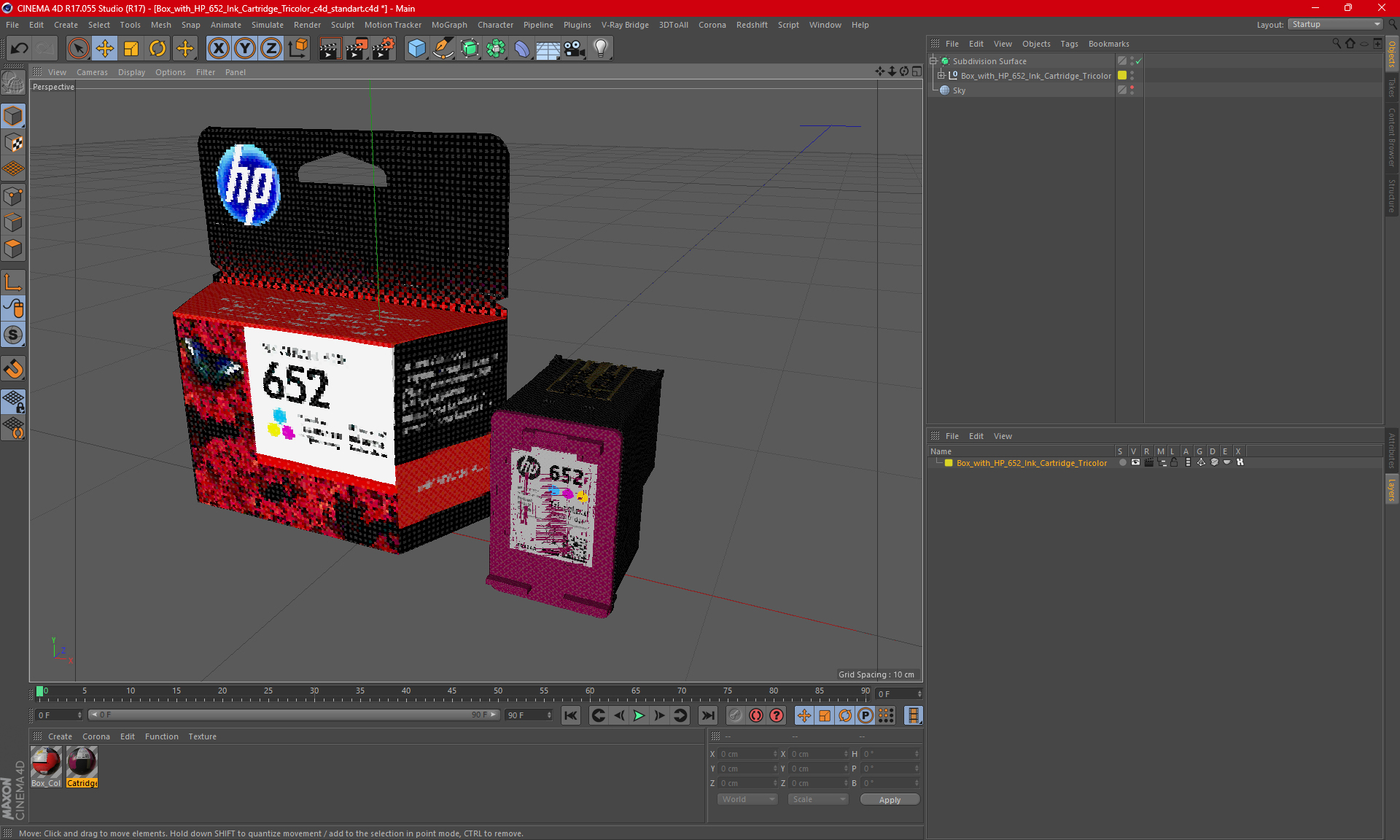Screen dimensions: 1400x840
Task: Open the Content Browser side tab
Action: point(1392,137)
